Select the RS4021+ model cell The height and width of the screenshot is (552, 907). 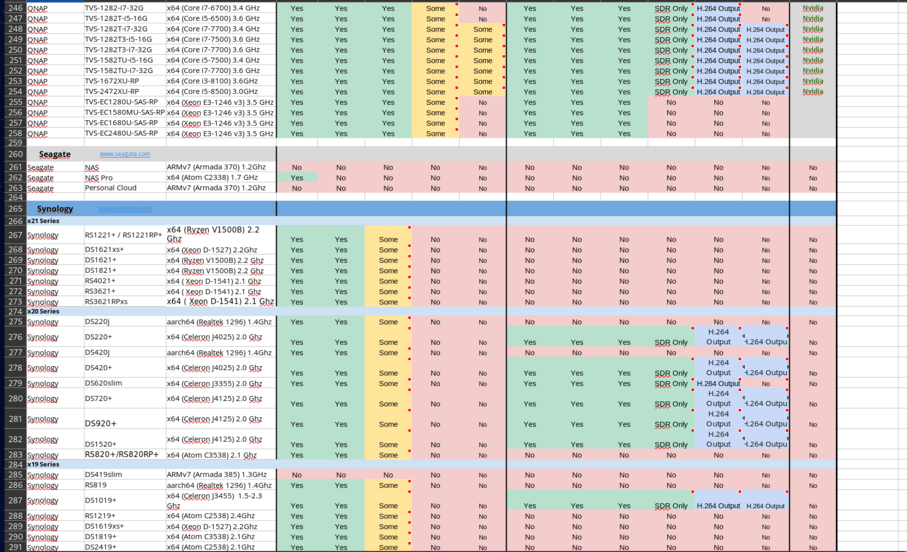(x=124, y=281)
